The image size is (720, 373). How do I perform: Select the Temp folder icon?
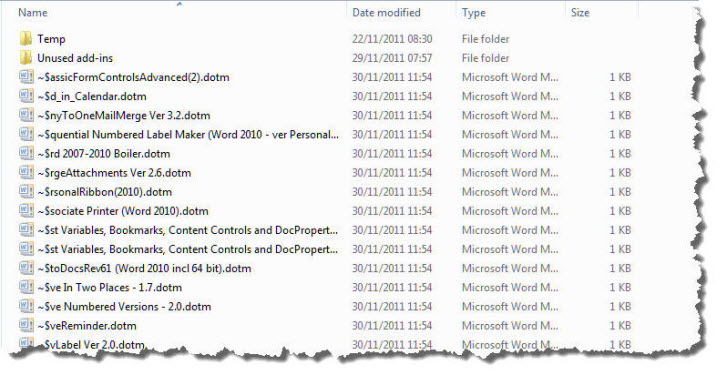click(26, 39)
